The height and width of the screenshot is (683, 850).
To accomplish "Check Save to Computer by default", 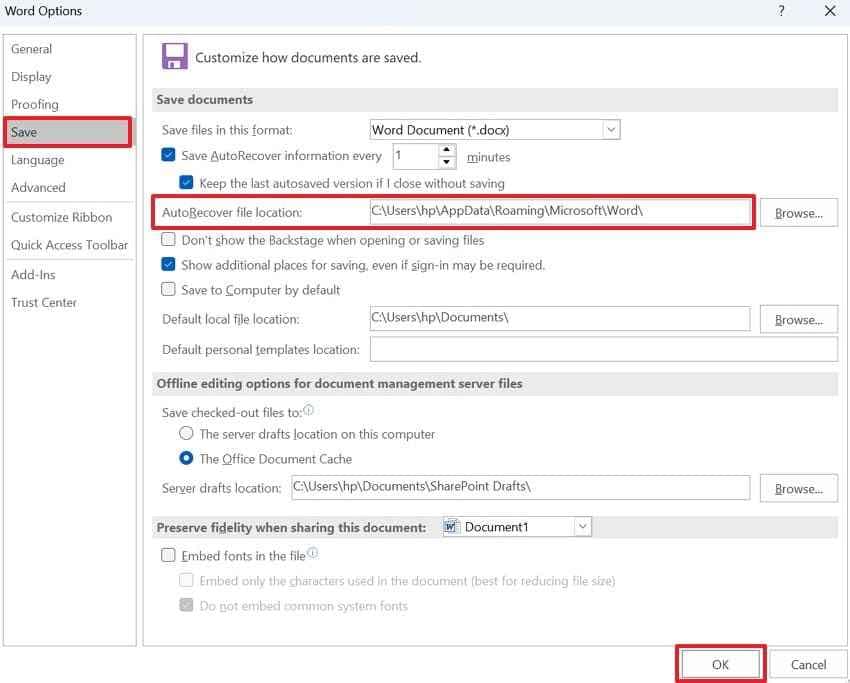I will 168,289.
